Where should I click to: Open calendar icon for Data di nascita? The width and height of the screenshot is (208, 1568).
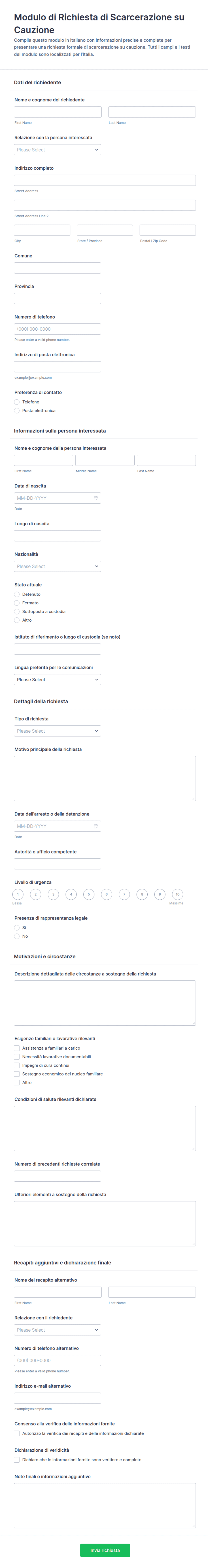tap(96, 498)
